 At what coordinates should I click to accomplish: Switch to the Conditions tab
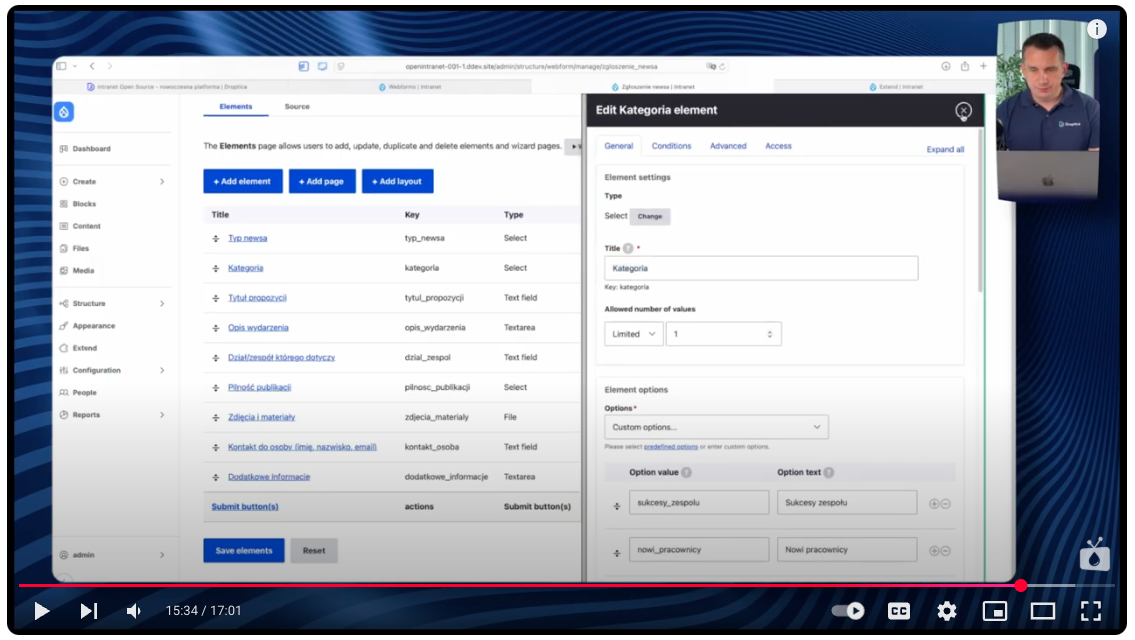coord(671,146)
